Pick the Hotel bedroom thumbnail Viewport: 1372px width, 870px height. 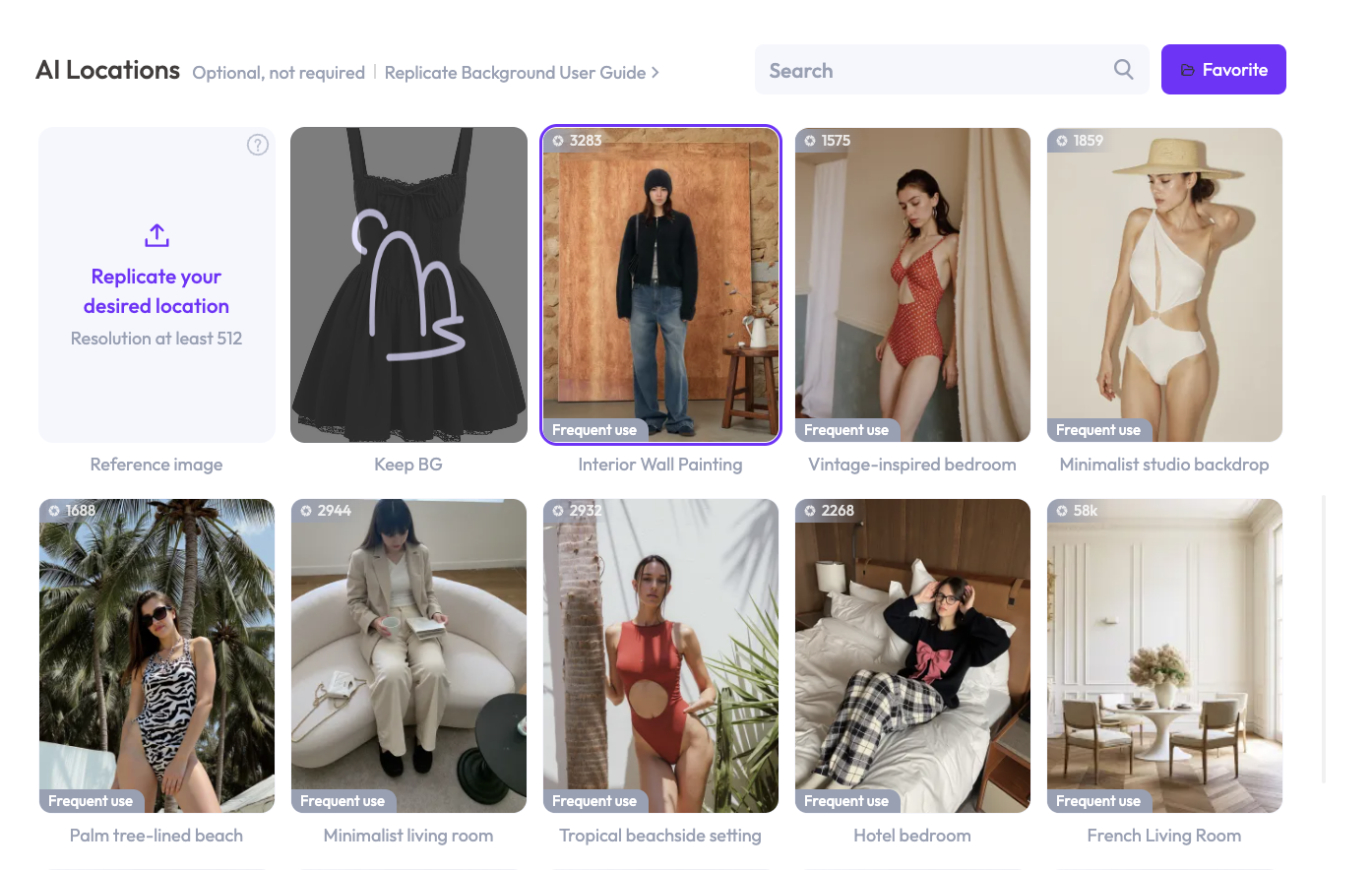[912, 655]
